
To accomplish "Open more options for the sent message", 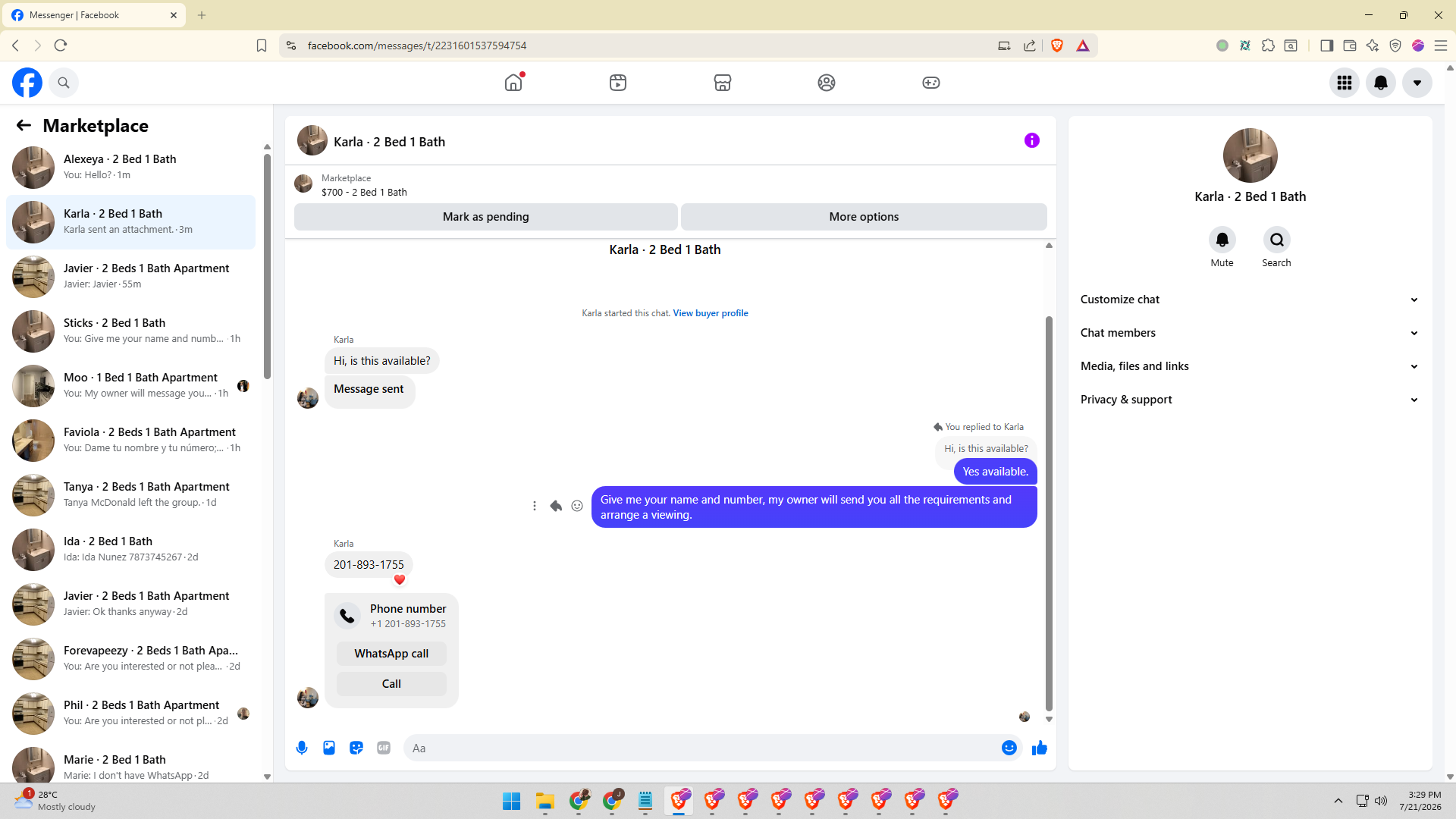I will click(x=535, y=506).
